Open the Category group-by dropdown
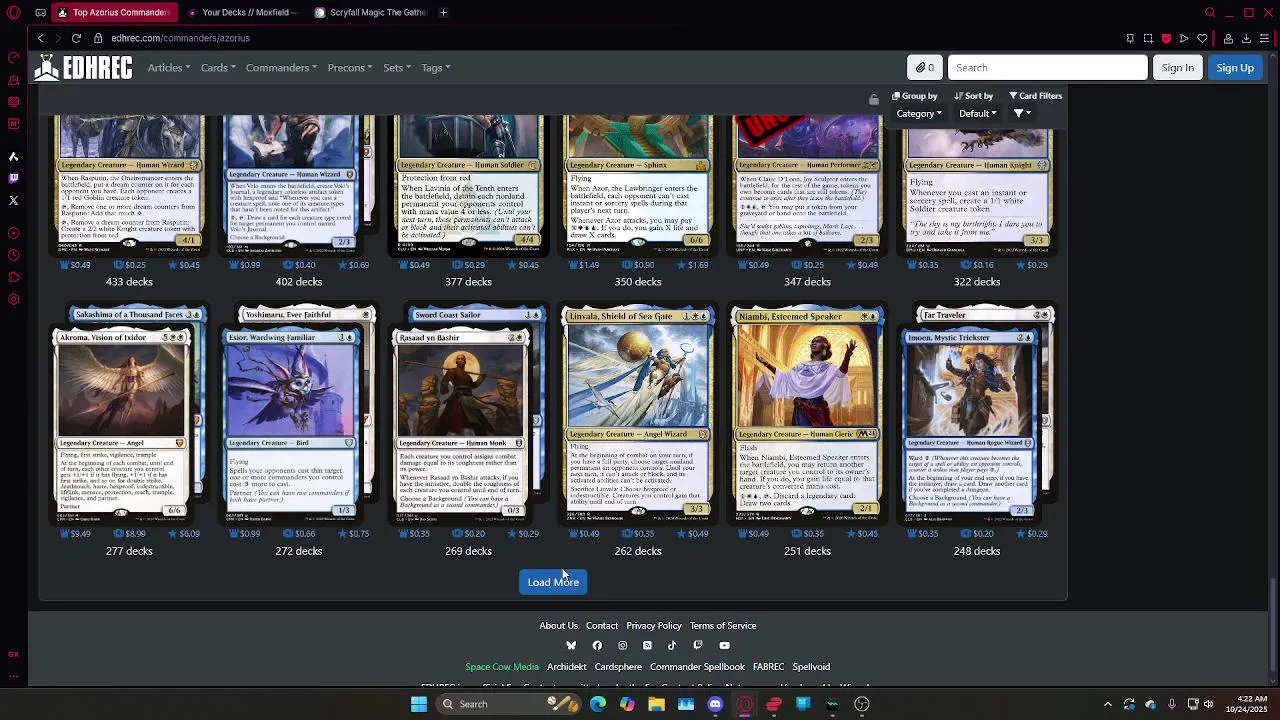Screen dimensions: 1280x720 click(x=918, y=114)
